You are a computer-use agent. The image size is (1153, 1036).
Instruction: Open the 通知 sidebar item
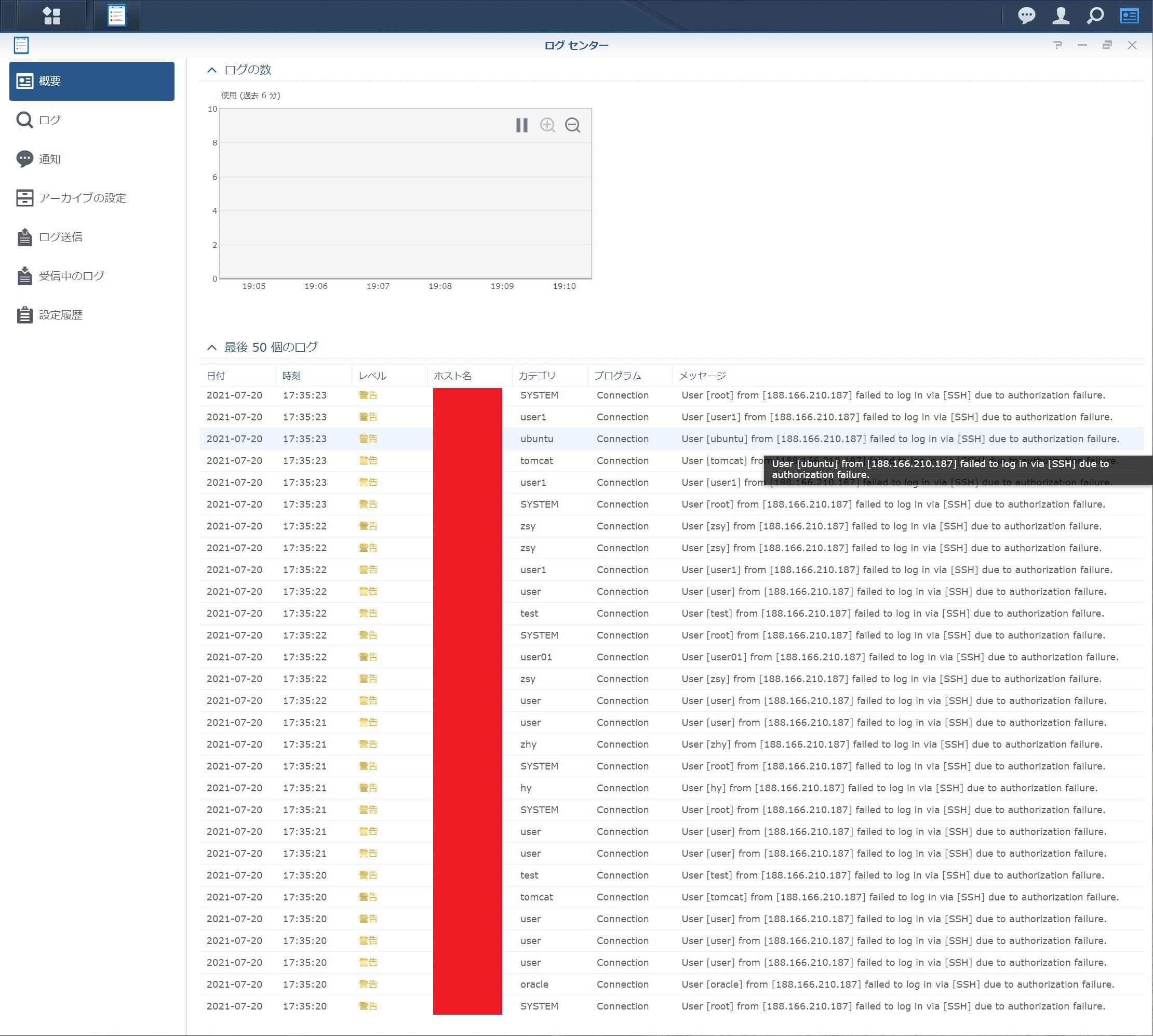click(49, 160)
